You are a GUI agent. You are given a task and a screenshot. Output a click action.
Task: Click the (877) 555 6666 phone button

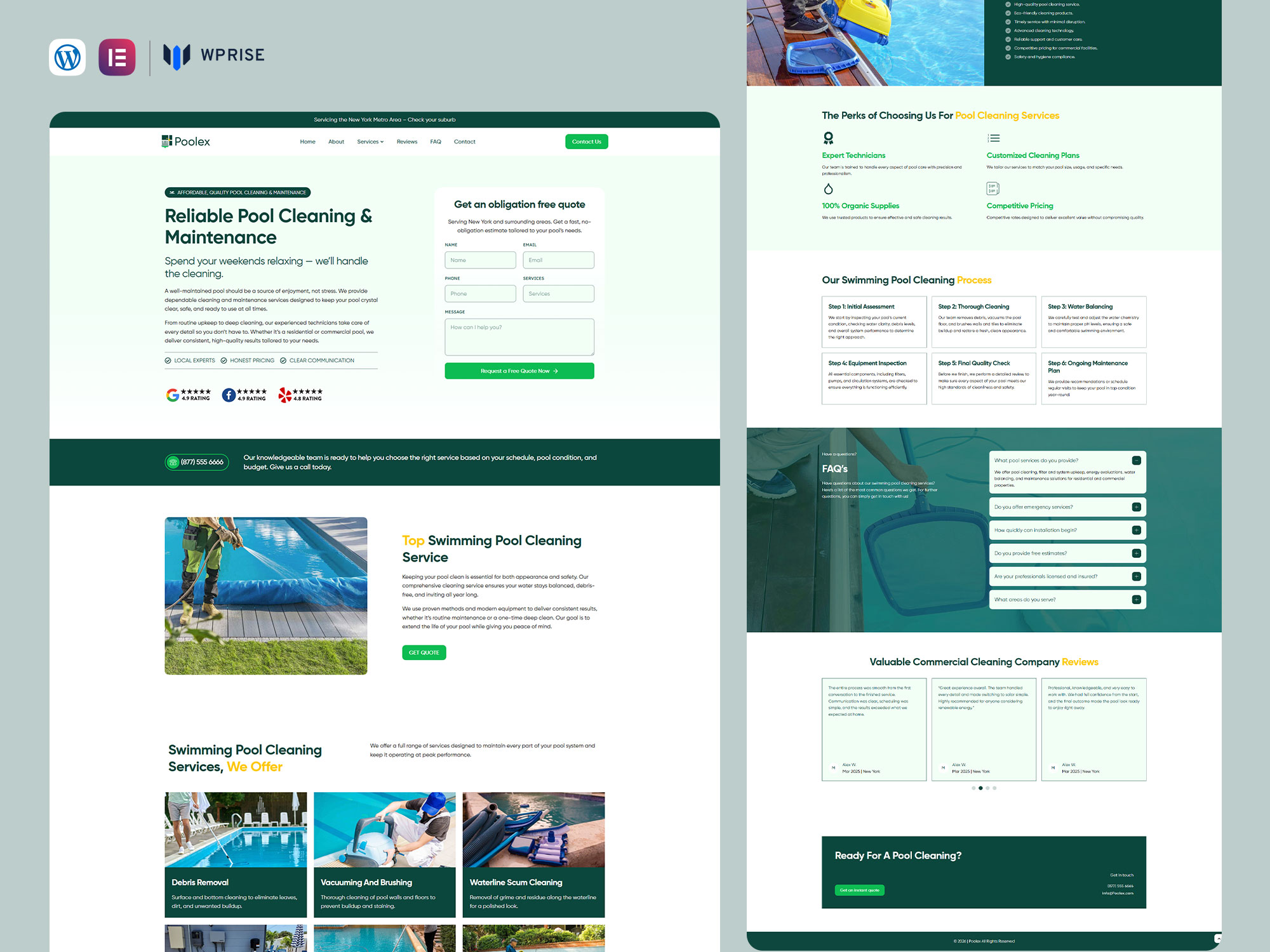197,462
